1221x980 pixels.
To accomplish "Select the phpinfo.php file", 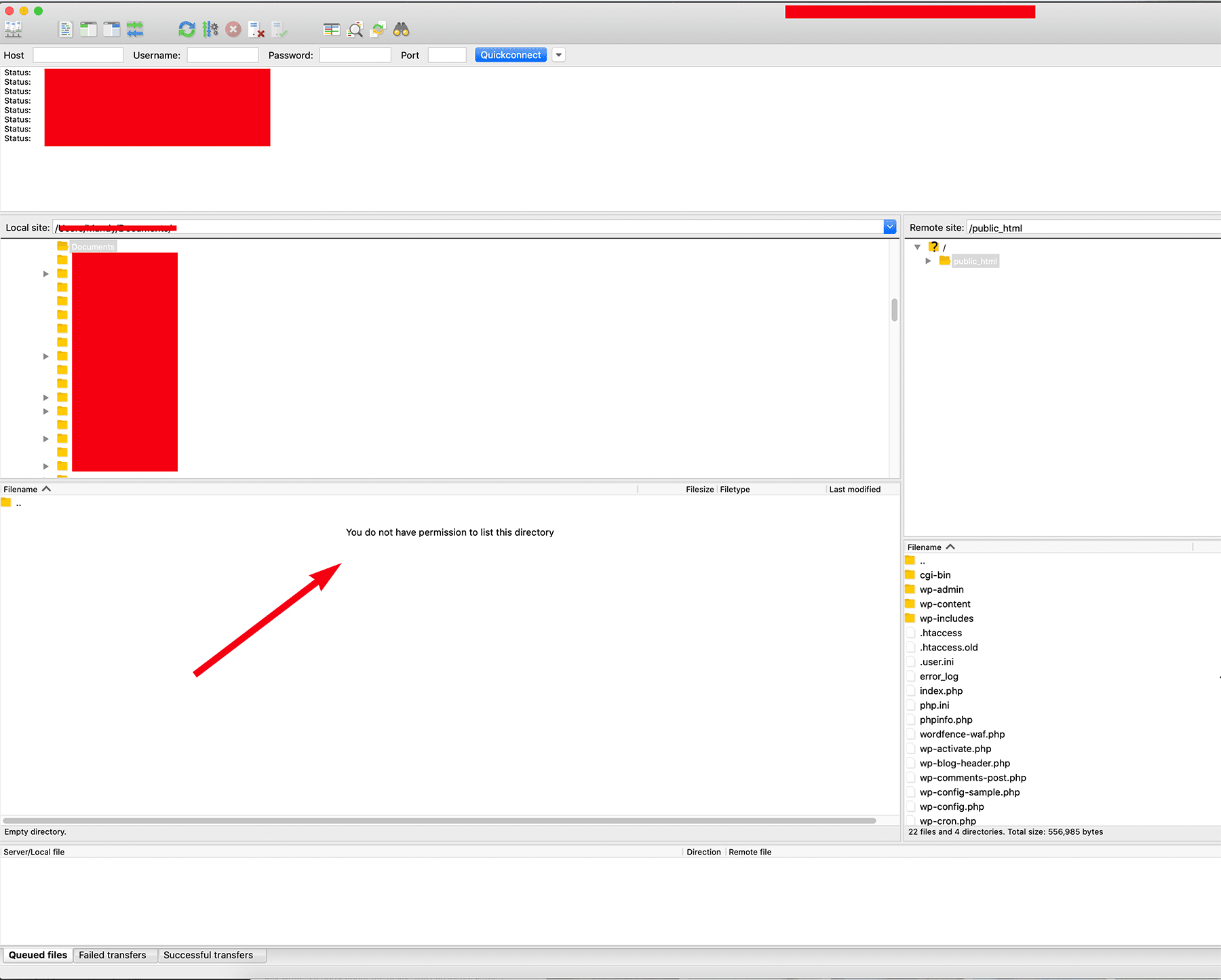I will pos(946,720).
